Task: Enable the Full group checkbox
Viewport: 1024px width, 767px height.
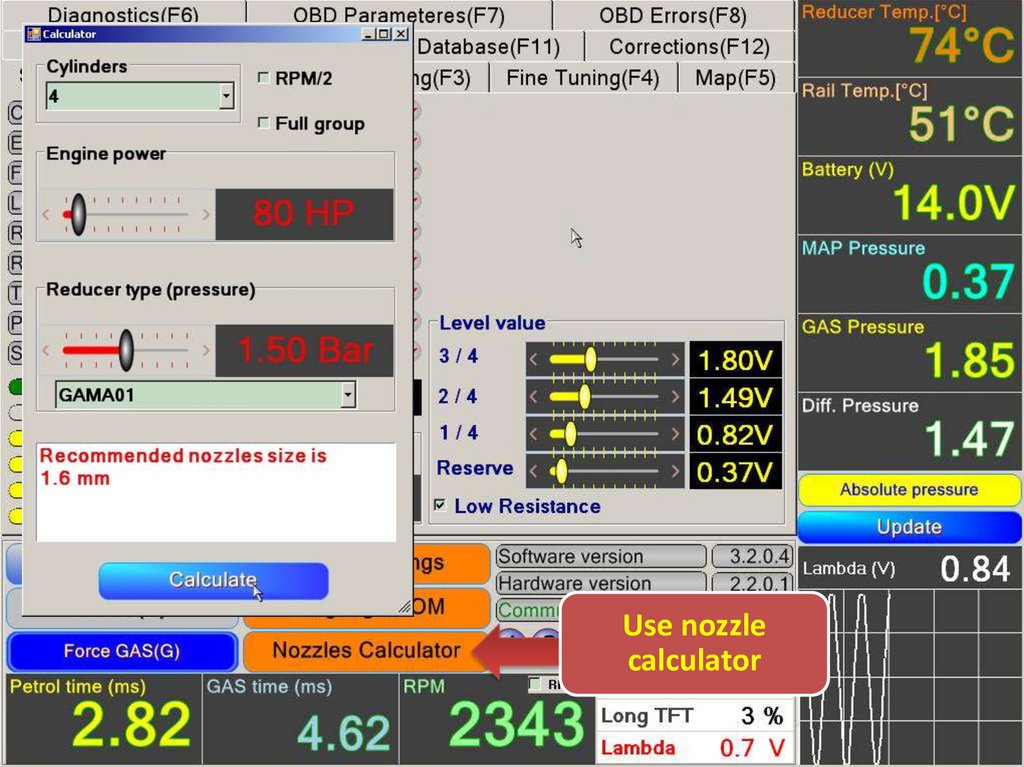Action: [264, 123]
